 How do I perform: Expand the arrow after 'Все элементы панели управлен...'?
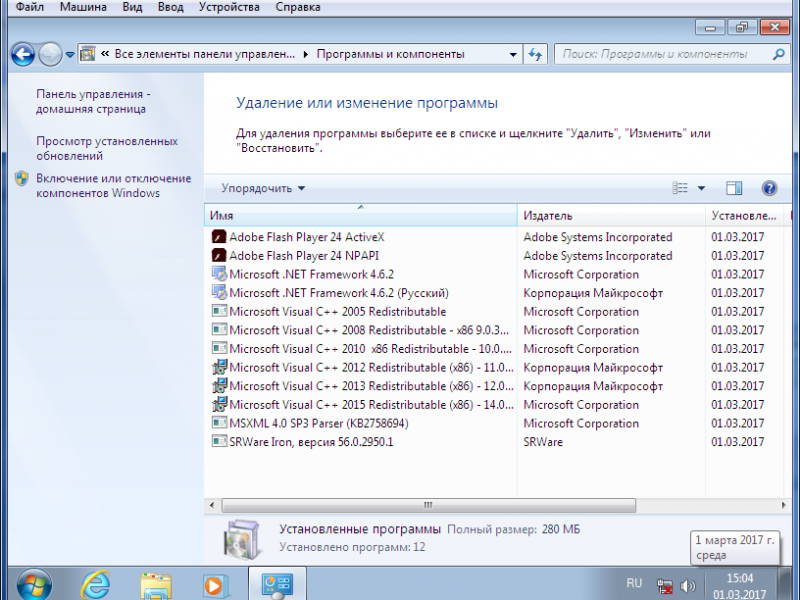pos(306,54)
